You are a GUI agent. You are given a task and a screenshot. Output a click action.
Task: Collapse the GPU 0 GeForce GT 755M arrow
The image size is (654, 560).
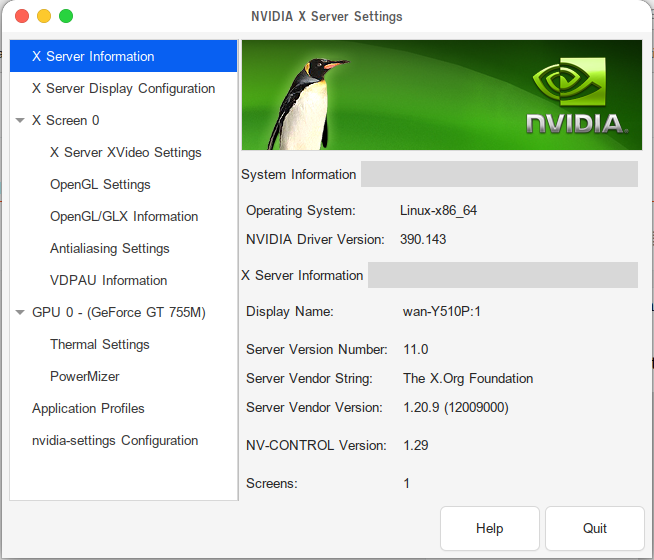[x=20, y=312]
